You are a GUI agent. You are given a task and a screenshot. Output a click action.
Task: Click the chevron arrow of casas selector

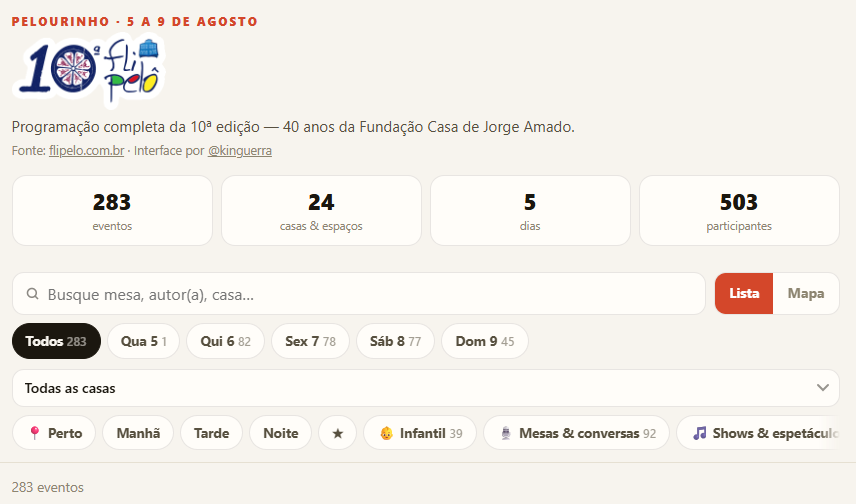coord(823,388)
